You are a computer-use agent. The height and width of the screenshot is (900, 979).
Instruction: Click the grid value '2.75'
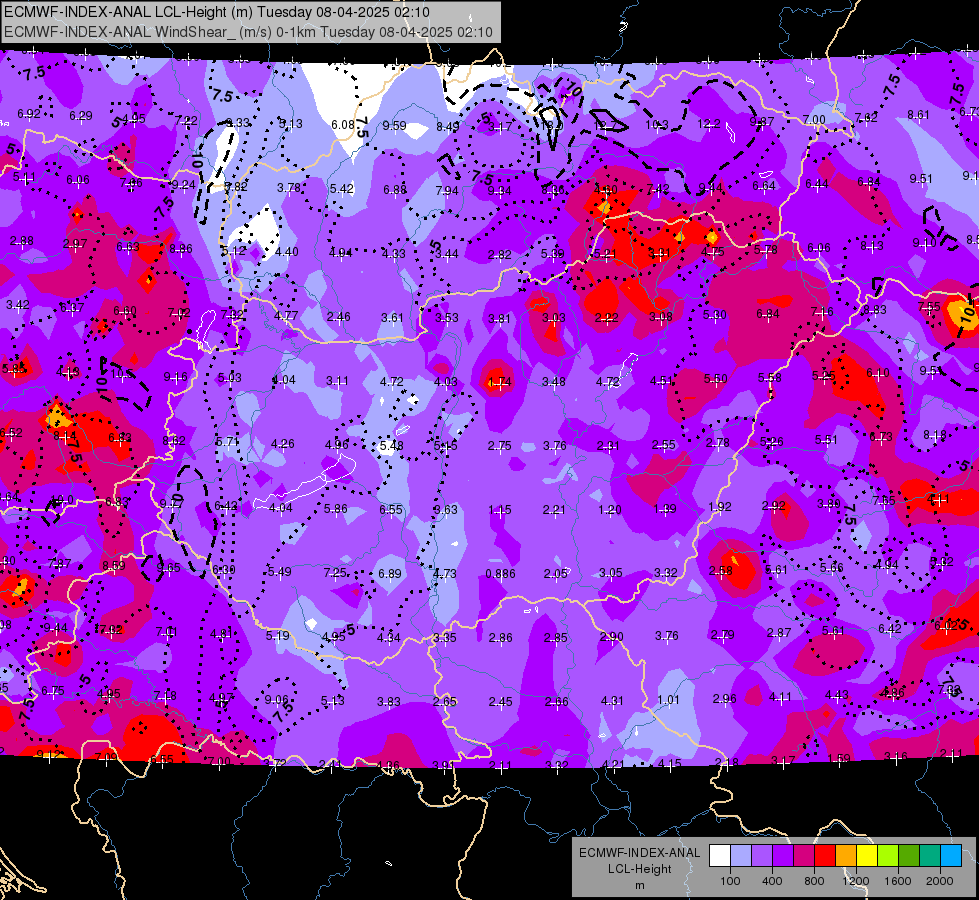point(499,446)
